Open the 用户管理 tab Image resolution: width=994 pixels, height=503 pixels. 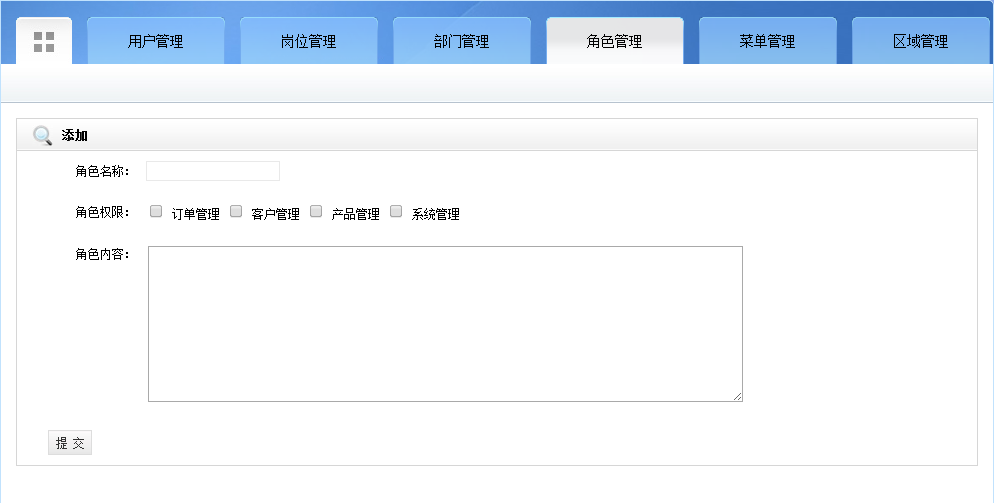155,42
